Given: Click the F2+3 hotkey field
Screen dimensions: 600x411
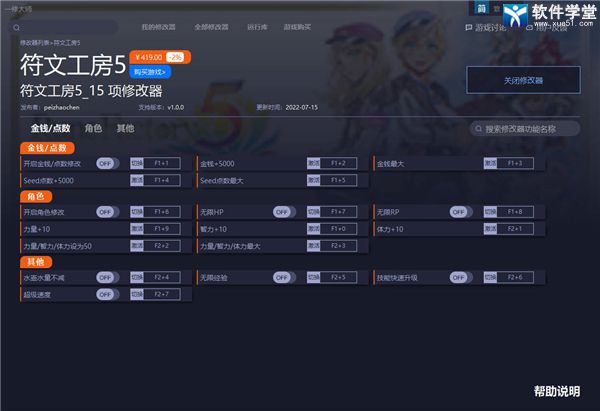Looking at the screenshot, I should point(338,246).
